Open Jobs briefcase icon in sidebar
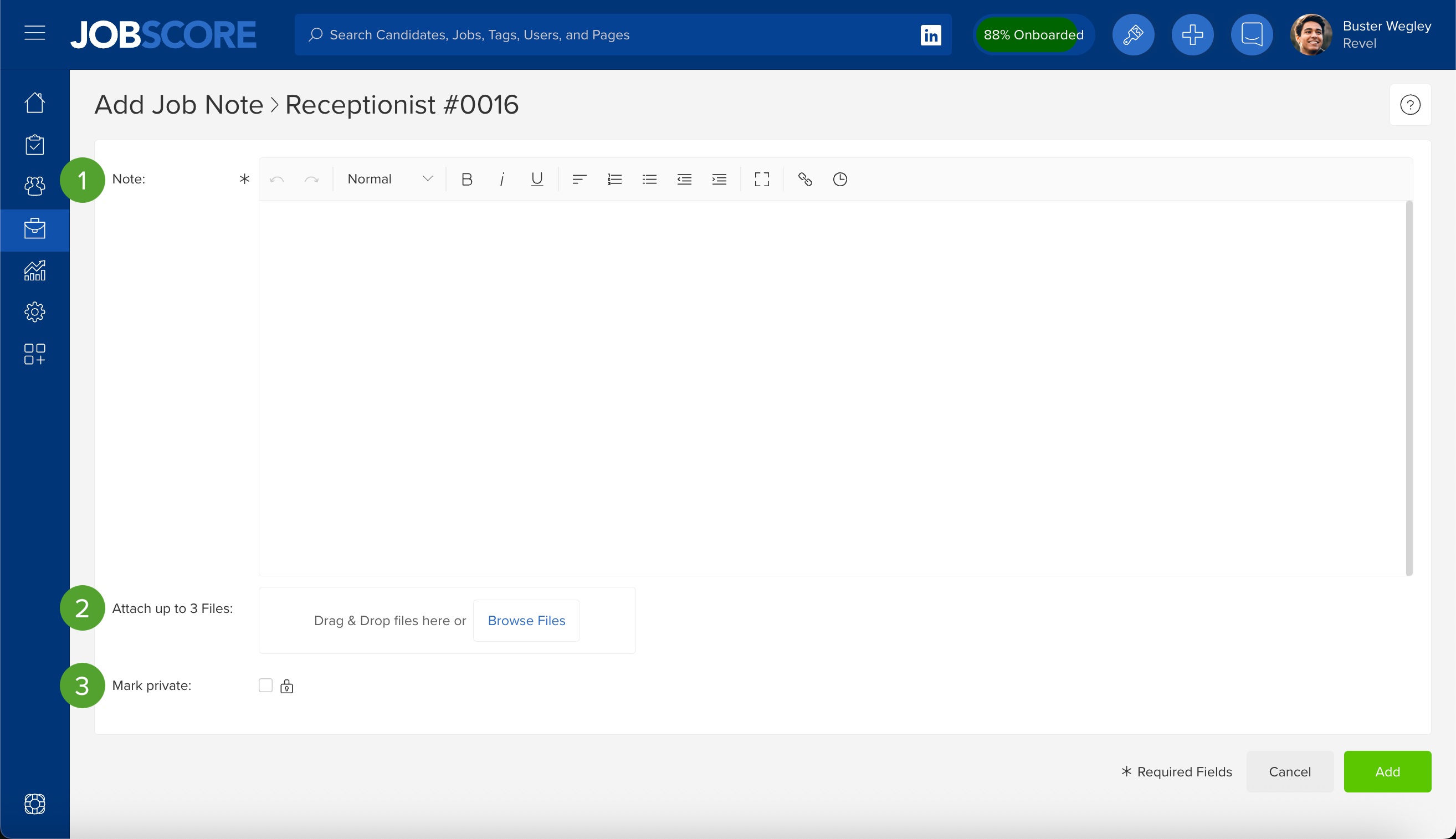This screenshot has width=1456, height=839. 34,229
